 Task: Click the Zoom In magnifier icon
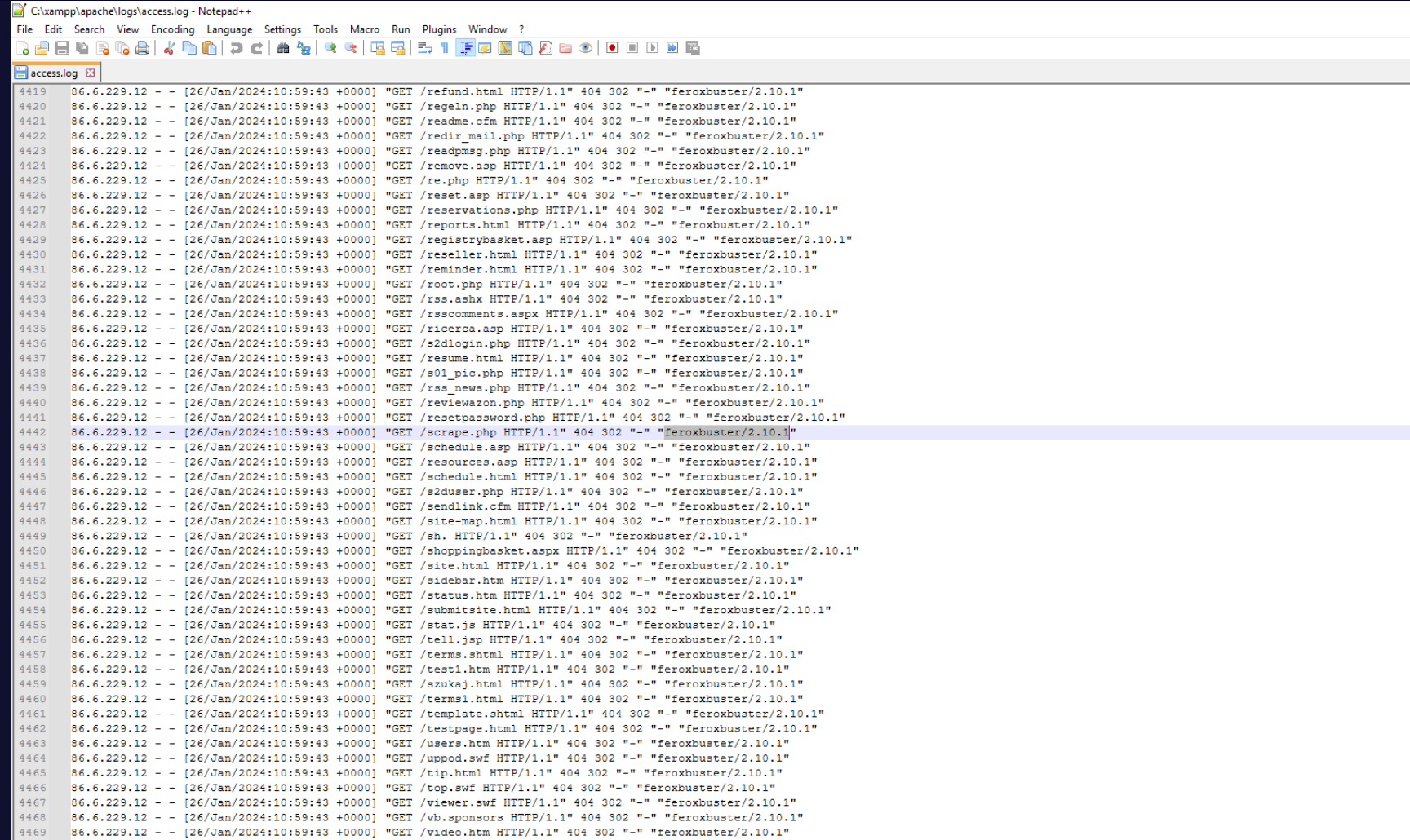tap(330, 48)
